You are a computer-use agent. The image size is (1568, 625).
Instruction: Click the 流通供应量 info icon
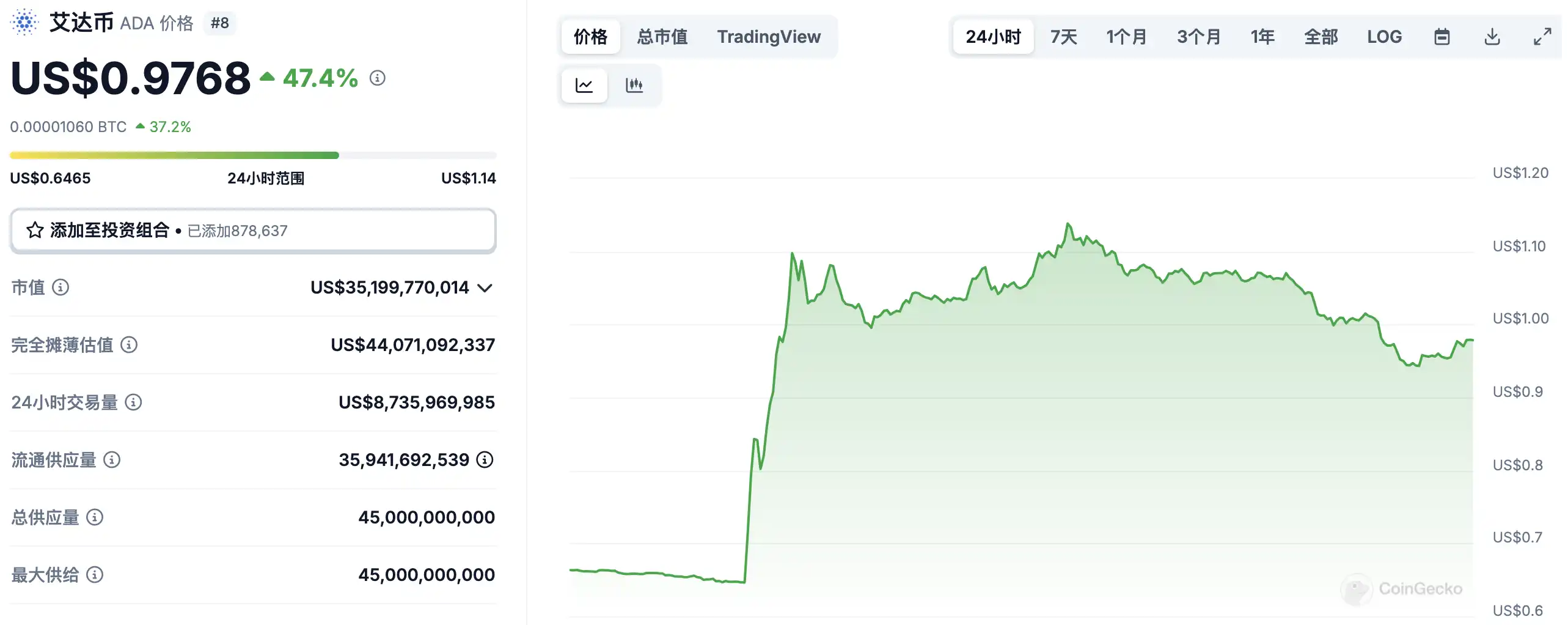coord(112,460)
